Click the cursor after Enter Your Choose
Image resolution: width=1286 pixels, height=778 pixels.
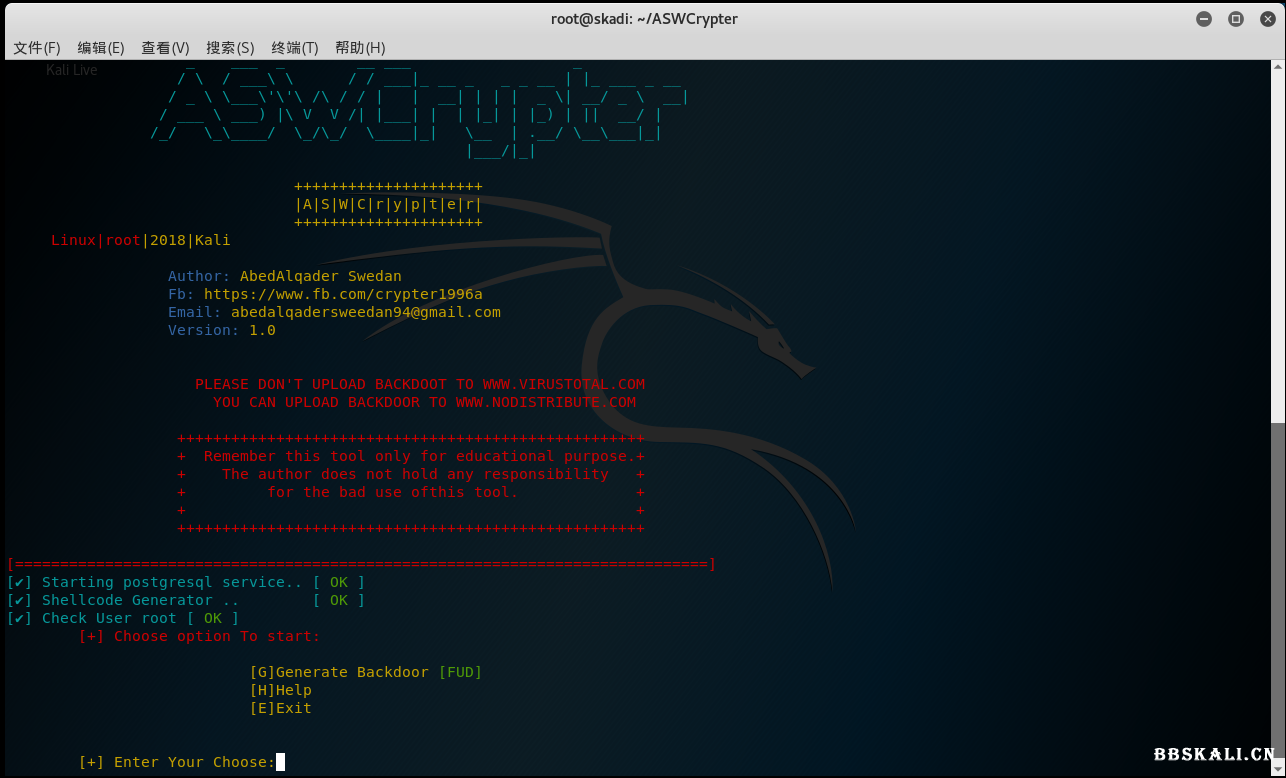[x=280, y=762]
